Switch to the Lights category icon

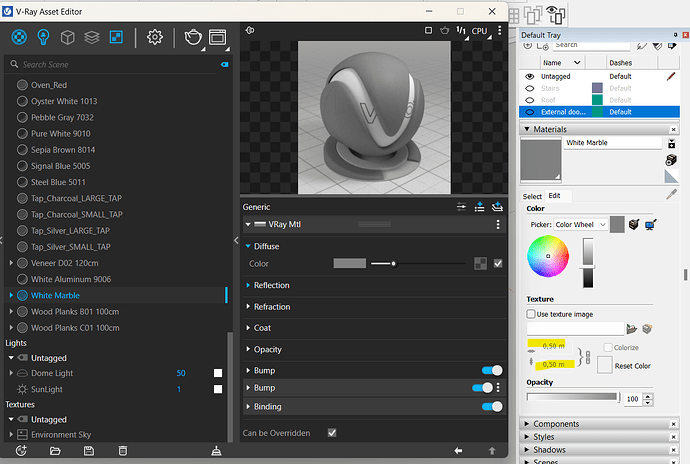pyautogui.click(x=43, y=37)
